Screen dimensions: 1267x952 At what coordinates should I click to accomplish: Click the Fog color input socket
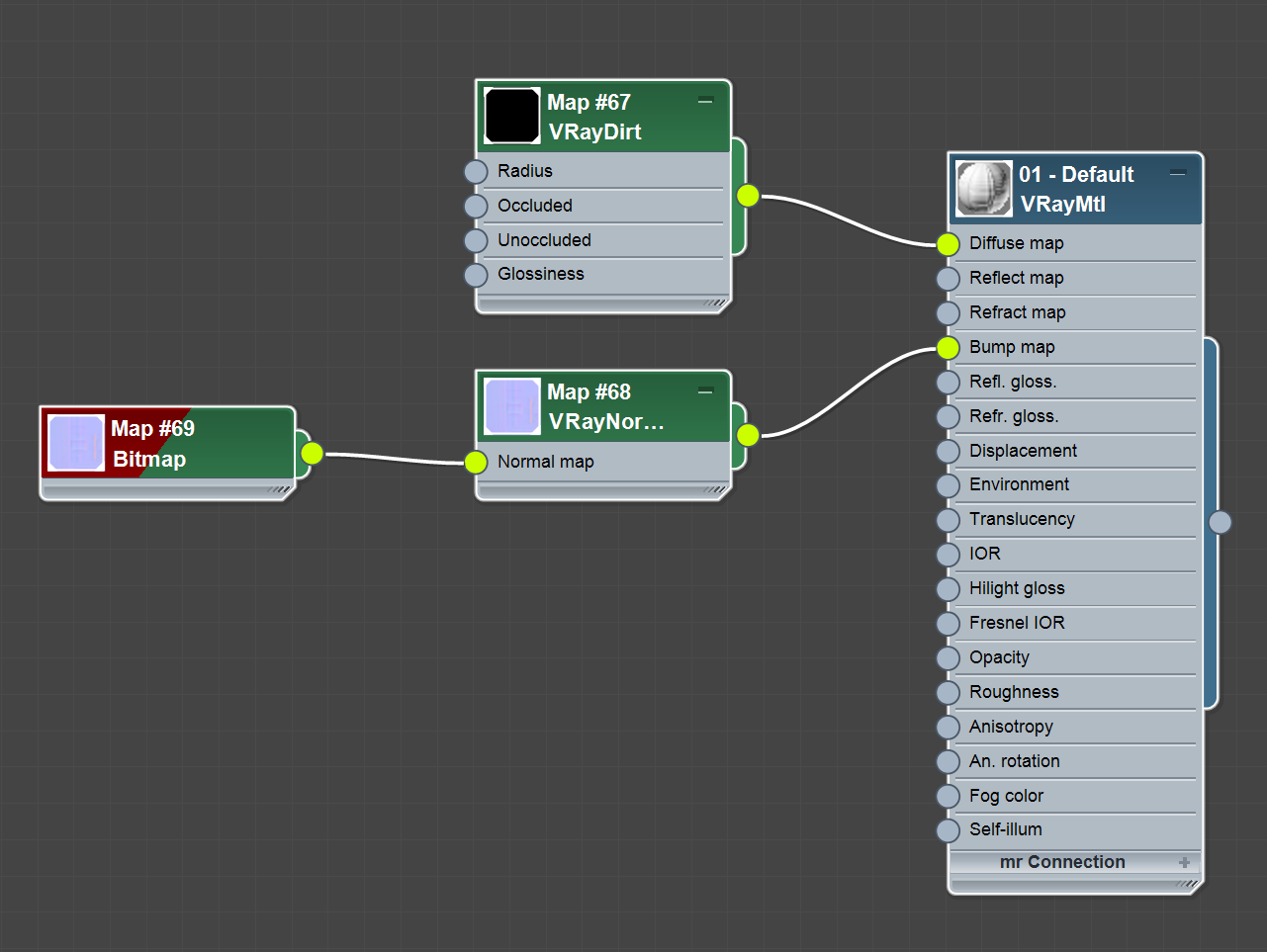click(948, 796)
